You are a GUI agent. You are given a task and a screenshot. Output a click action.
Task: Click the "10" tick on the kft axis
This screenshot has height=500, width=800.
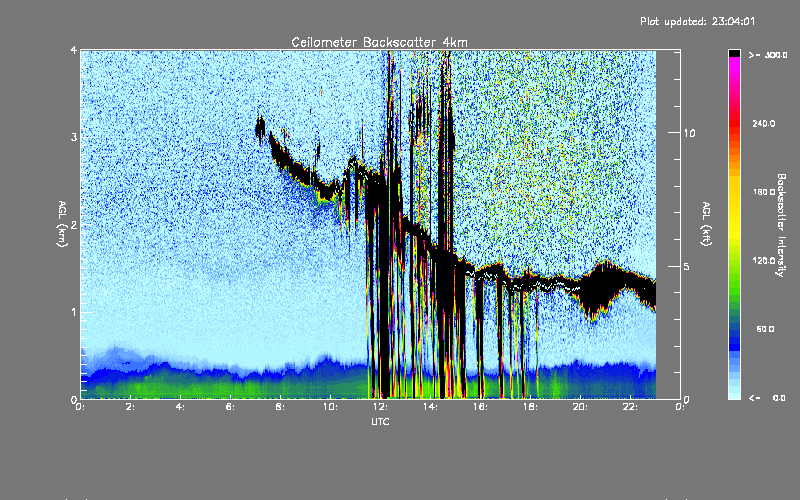point(689,133)
